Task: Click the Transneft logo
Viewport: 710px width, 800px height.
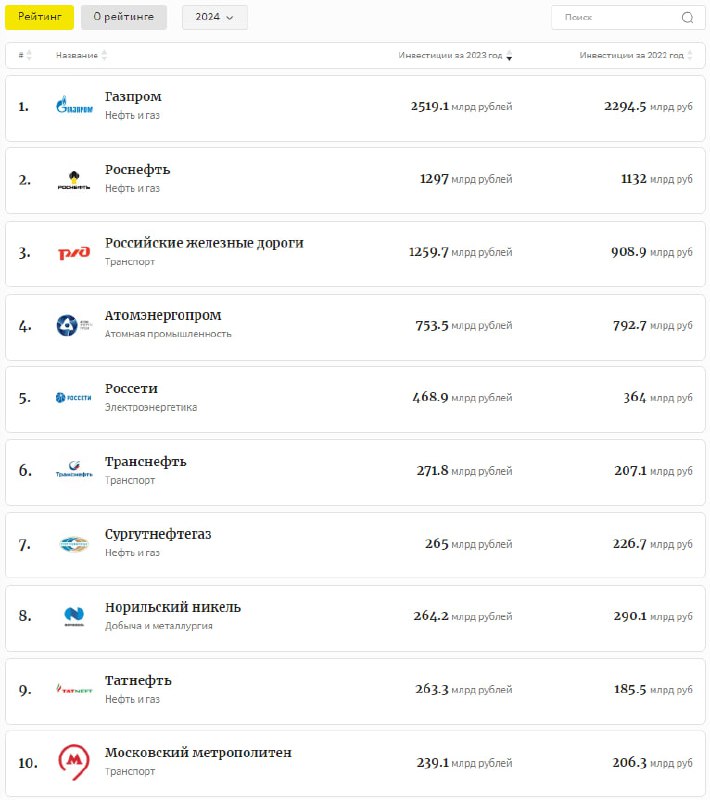Action: pos(74,469)
